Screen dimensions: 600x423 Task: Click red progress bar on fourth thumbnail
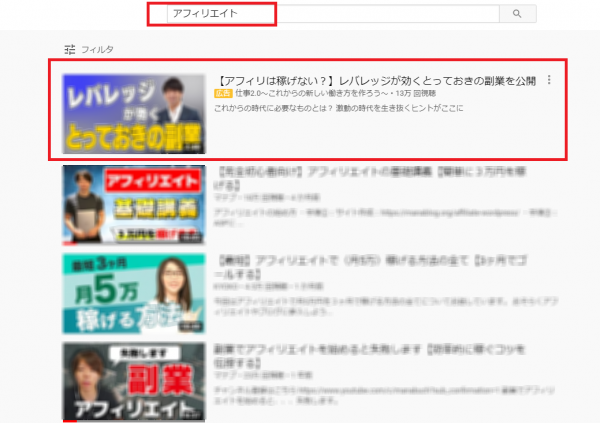pyautogui.click(x=70, y=421)
